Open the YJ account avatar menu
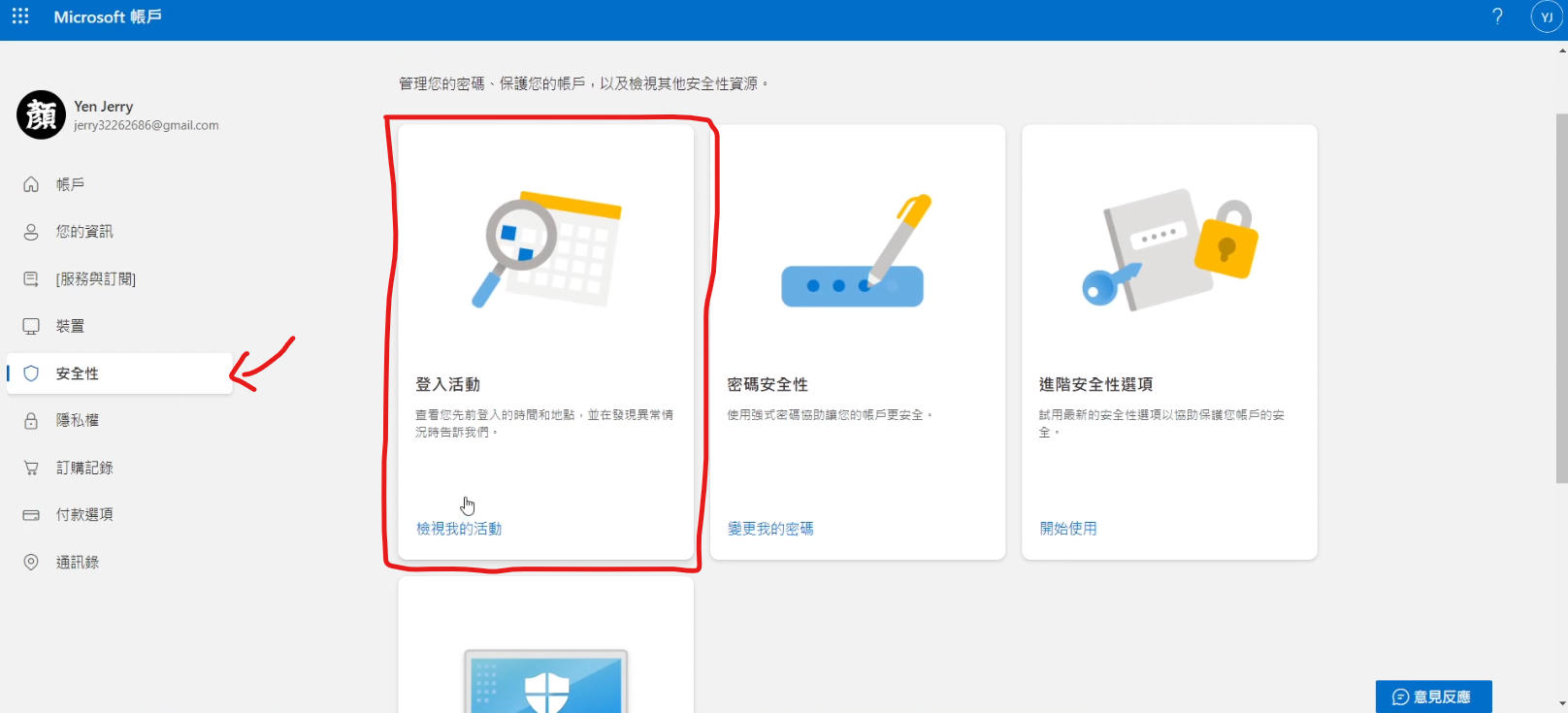Image resolution: width=1568 pixels, height=713 pixels. pos(1547,16)
